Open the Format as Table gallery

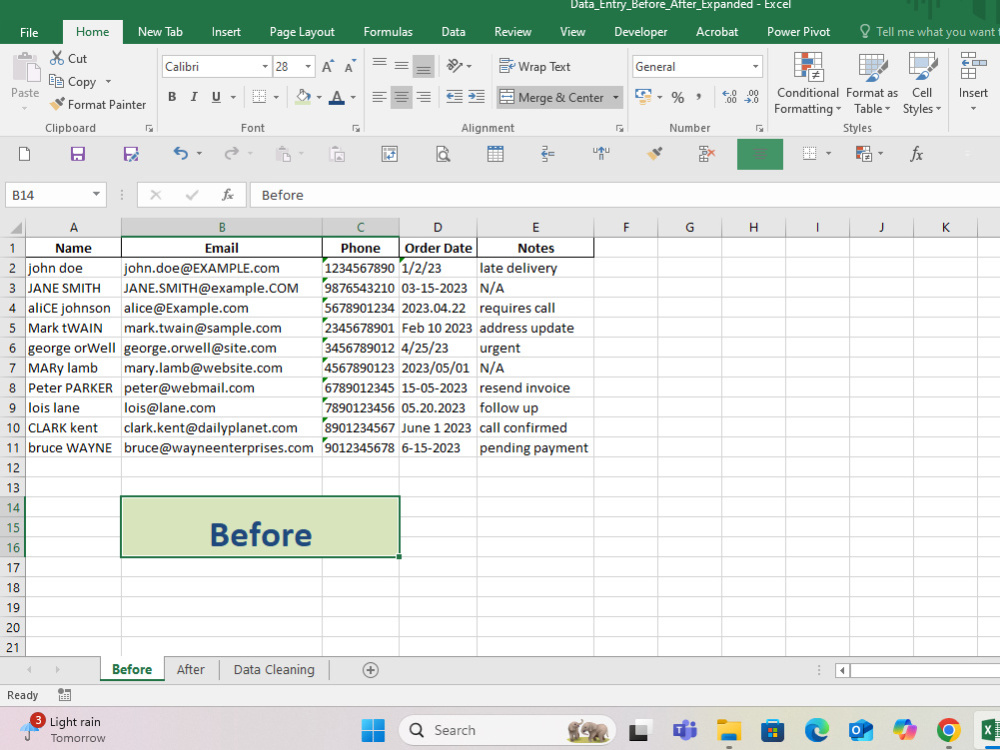click(872, 84)
